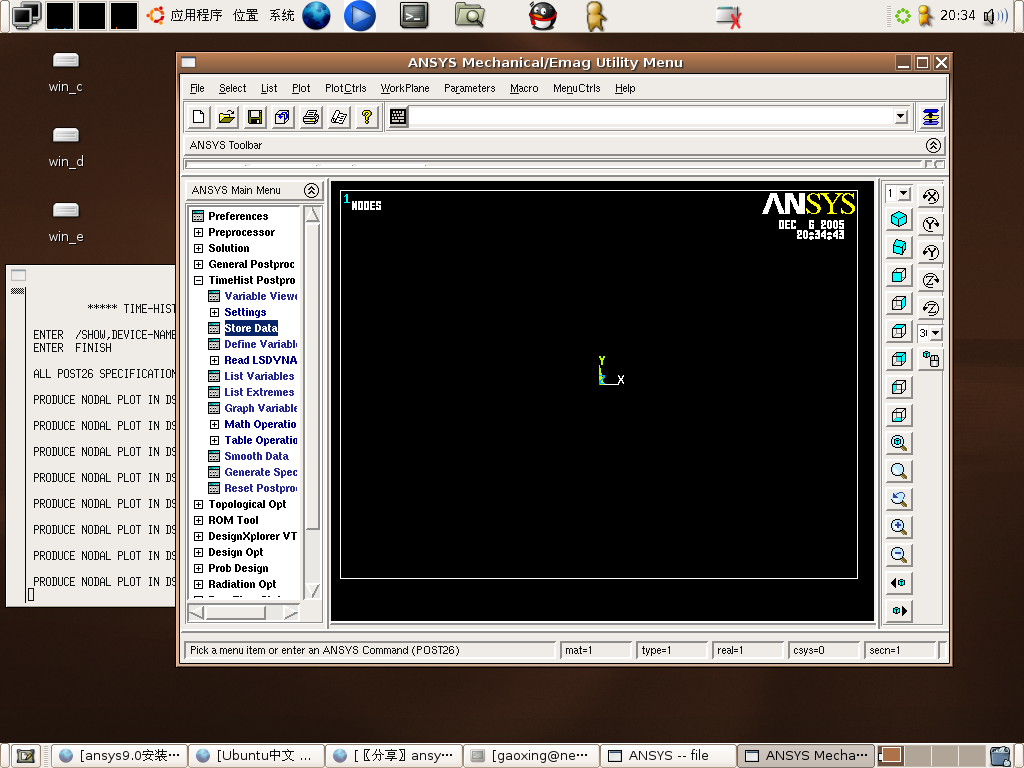The height and width of the screenshot is (768, 1024).
Task: Click the main menu horizontal scrollbar thumb
Action: 235,613
